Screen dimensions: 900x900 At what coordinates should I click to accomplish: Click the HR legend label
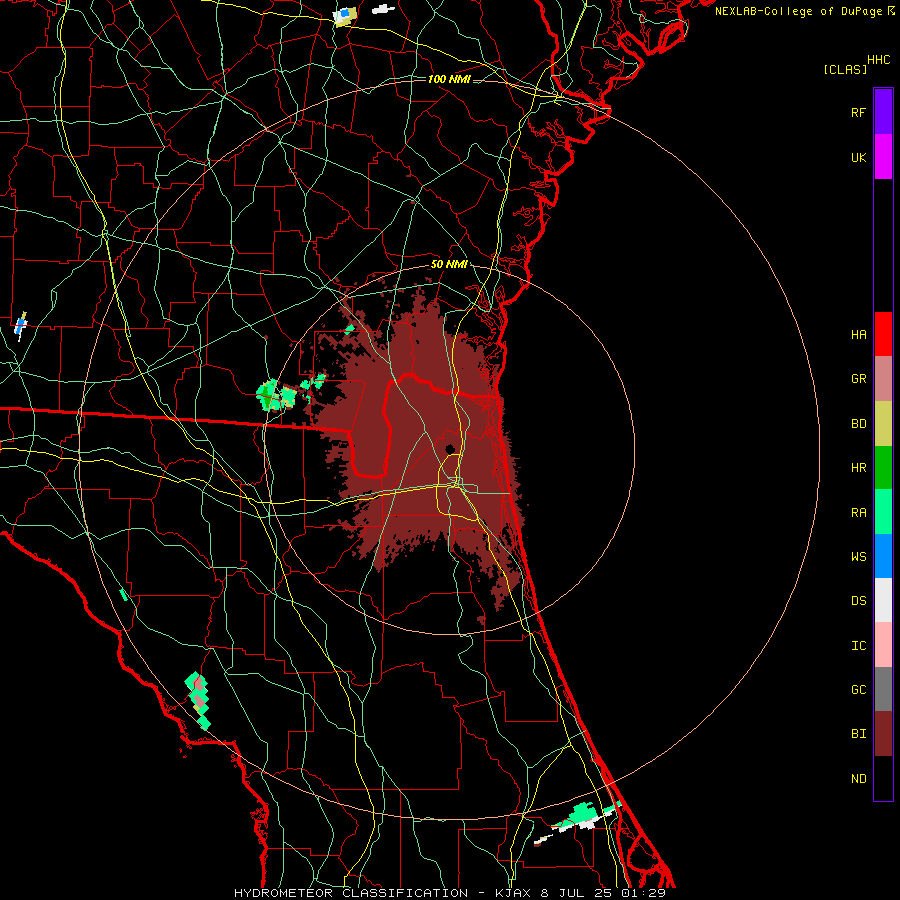click(x=858, y=468)
